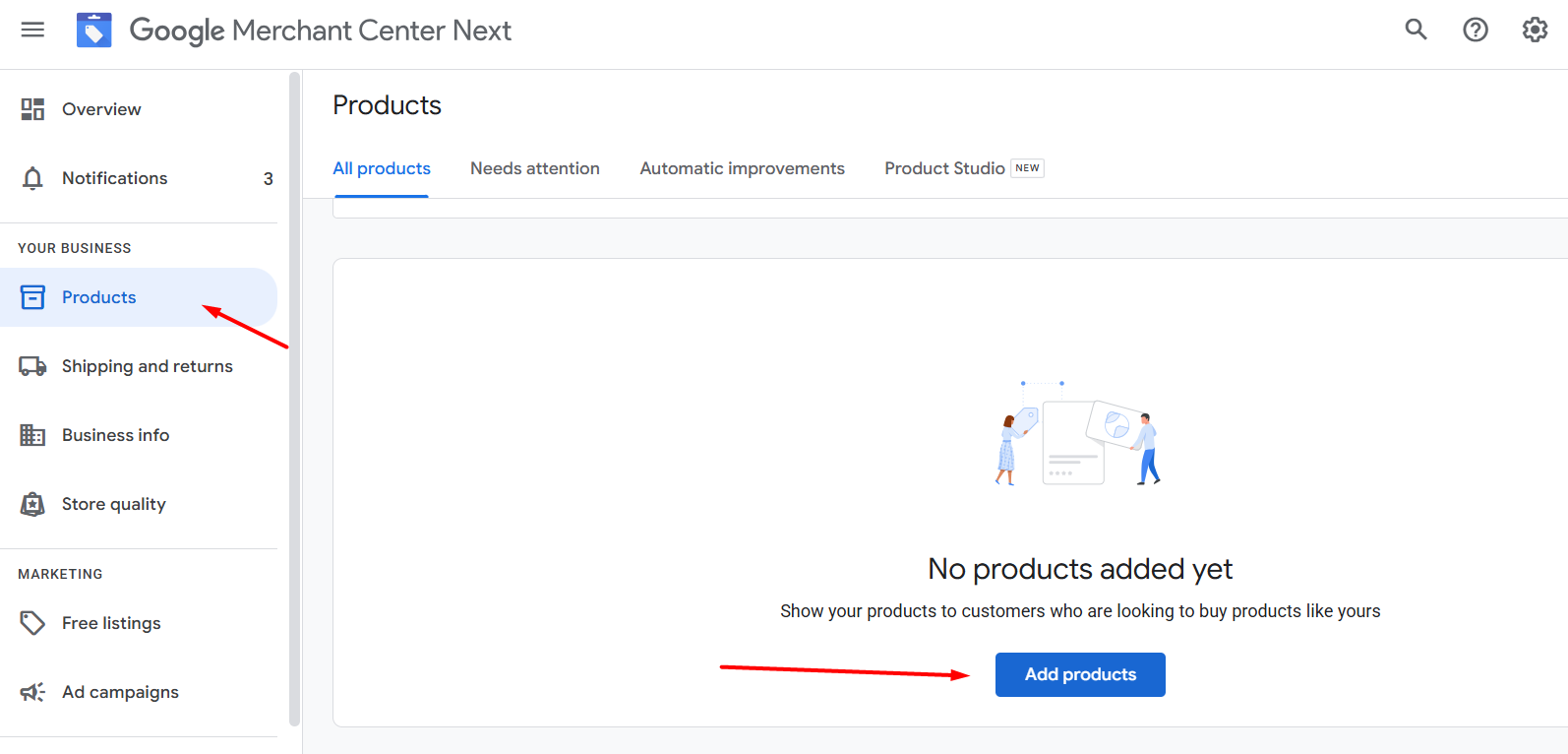1568x754 pixels.
Task: Select Products in the sidebar
Action: (x=139, y=297)
